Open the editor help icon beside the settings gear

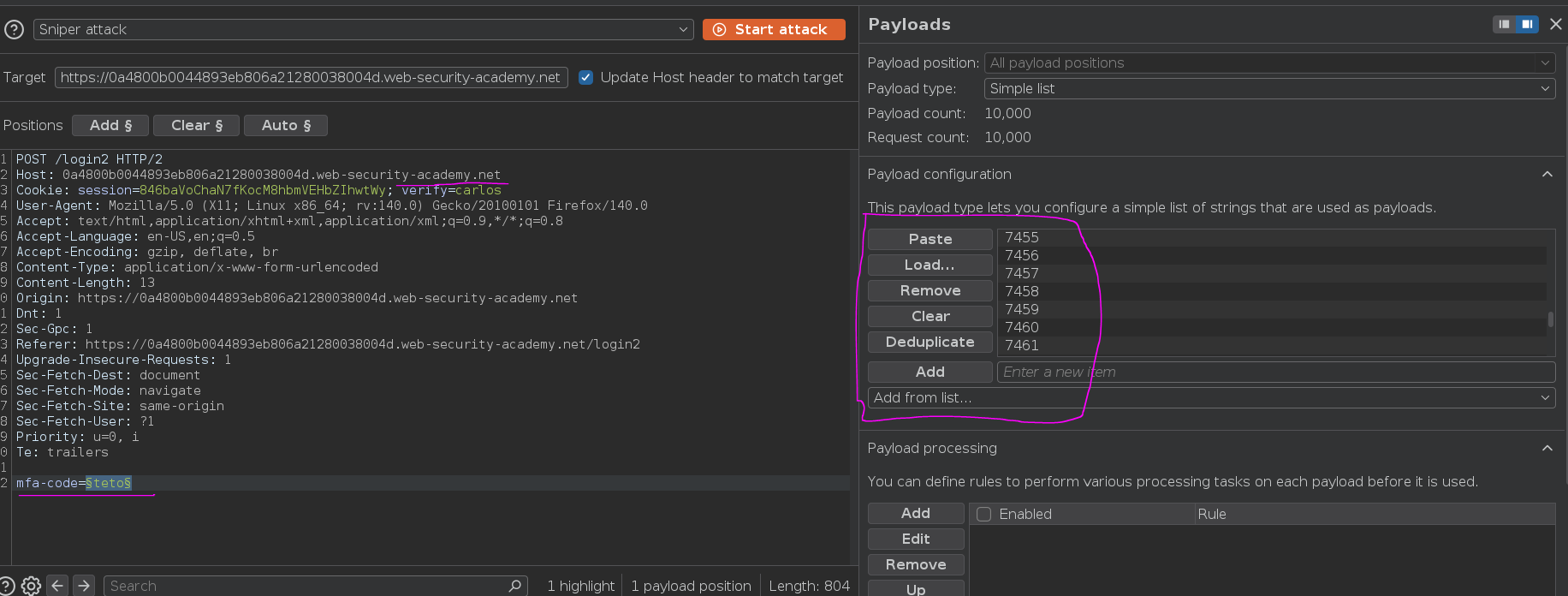tap(6, 586)
